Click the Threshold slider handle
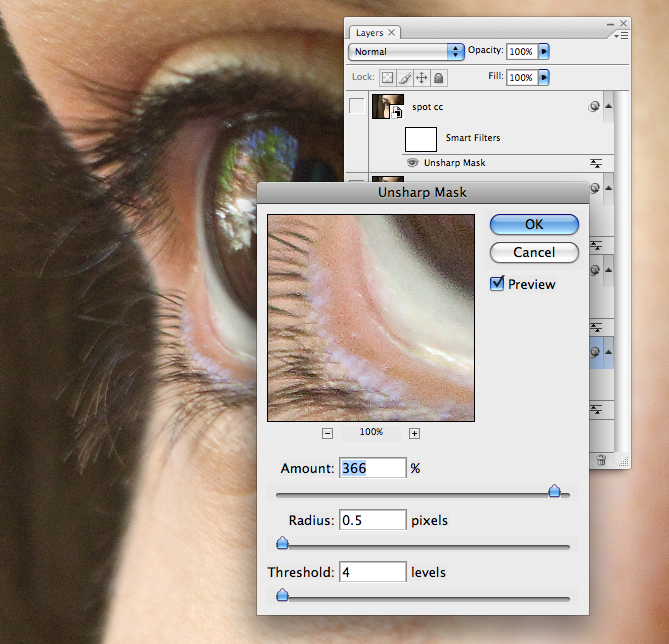 [x=282, y=595]
